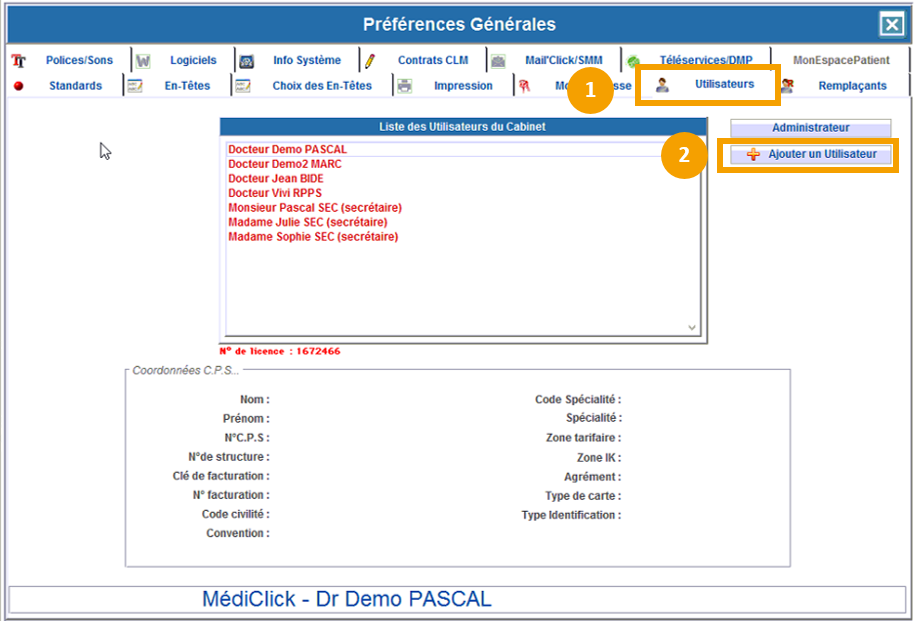
Task: Click the red dot Standards icon
Action: click(x=18, y=86)
